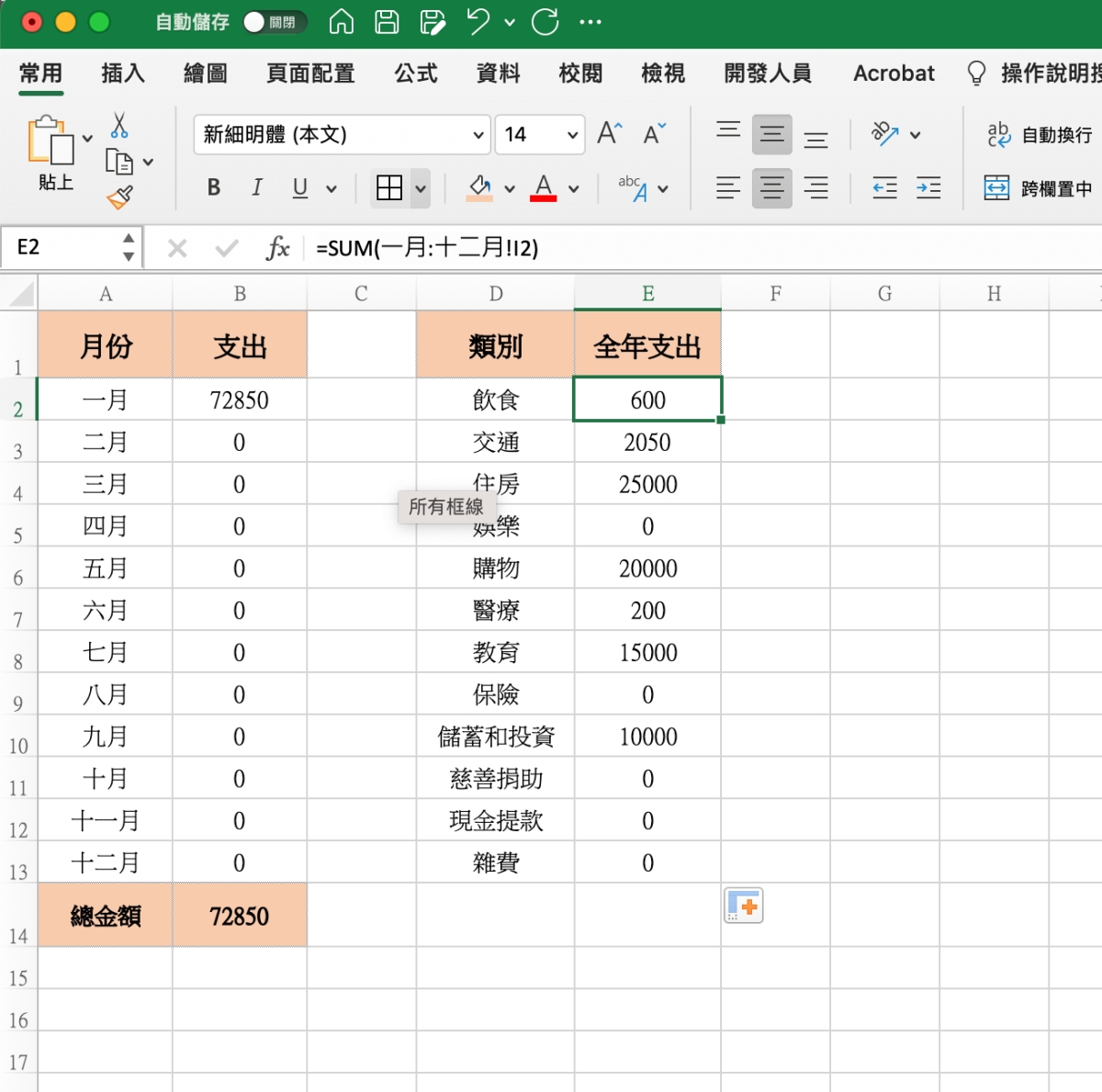The image size is (1102, 1092).
Task: Open the font size dropdown
Action: [x=572, y=135]
